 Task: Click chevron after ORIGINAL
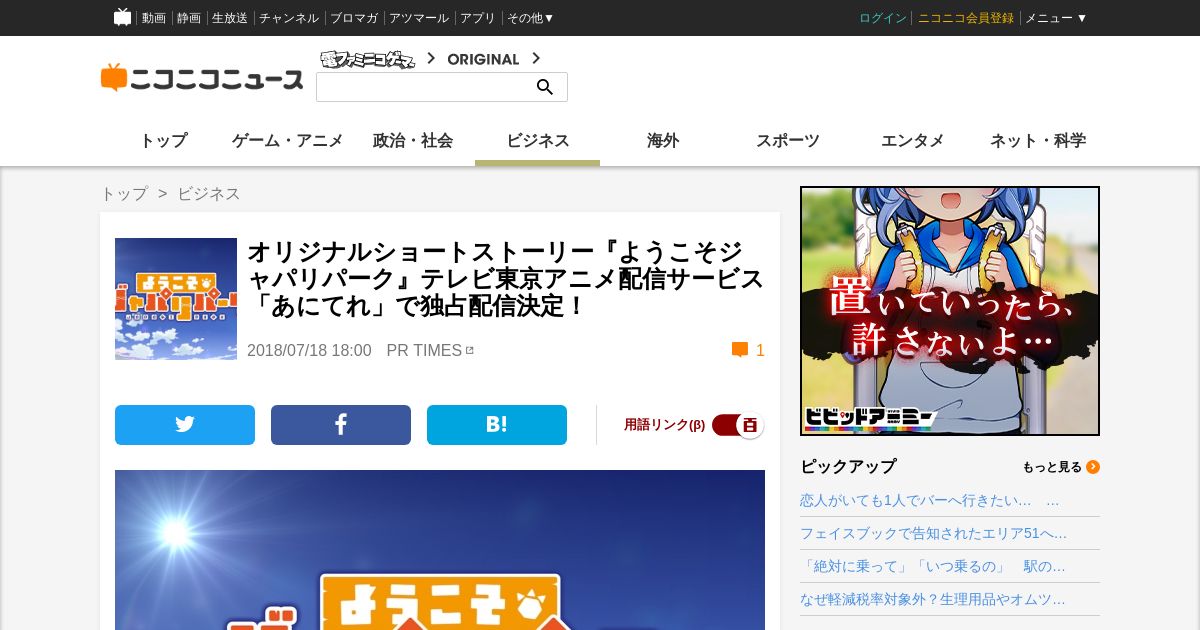[x=536, y=58]
